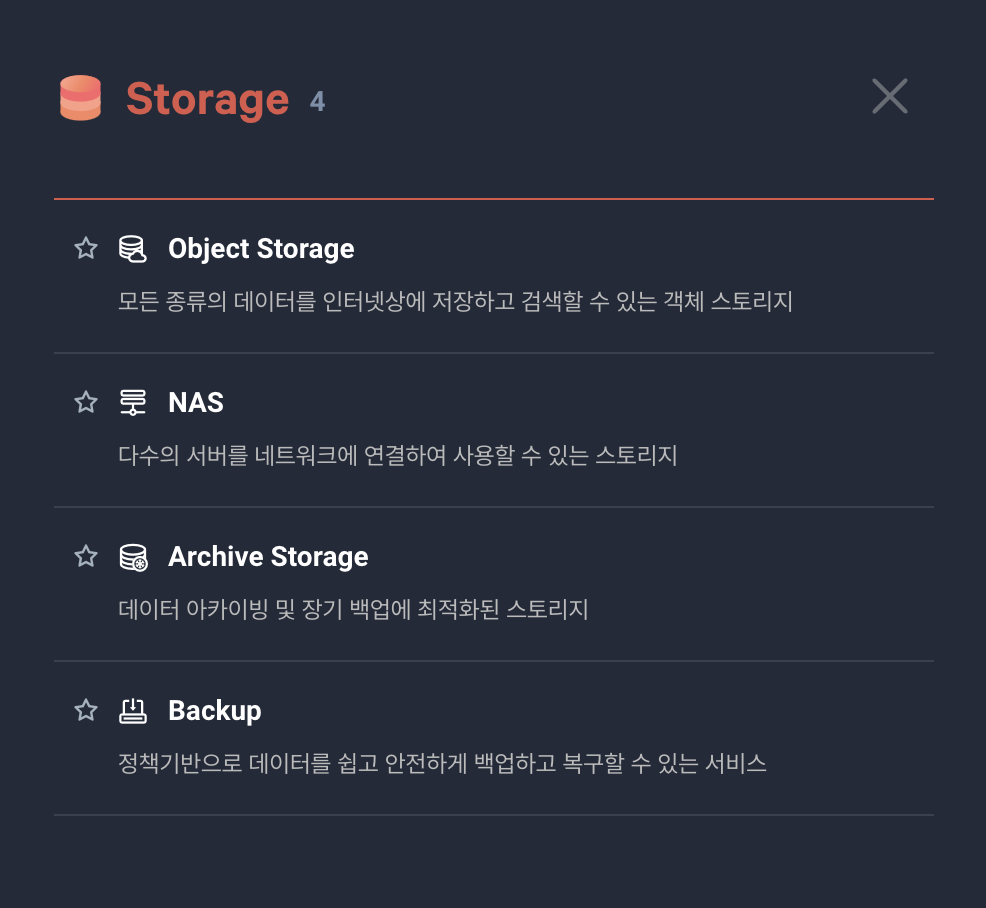Click the Archive Storage disk icon
This screenshot has width=986, height=908.
[x=134, y=557]
